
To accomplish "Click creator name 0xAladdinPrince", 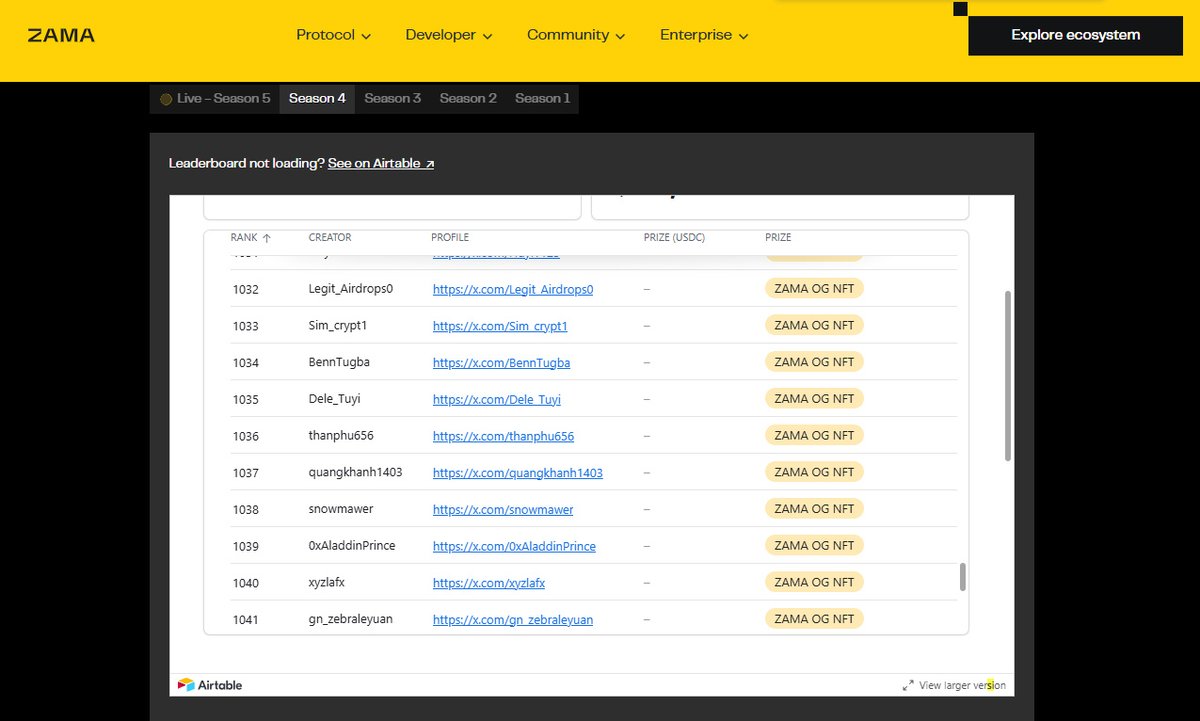I will tap(352, 546).
